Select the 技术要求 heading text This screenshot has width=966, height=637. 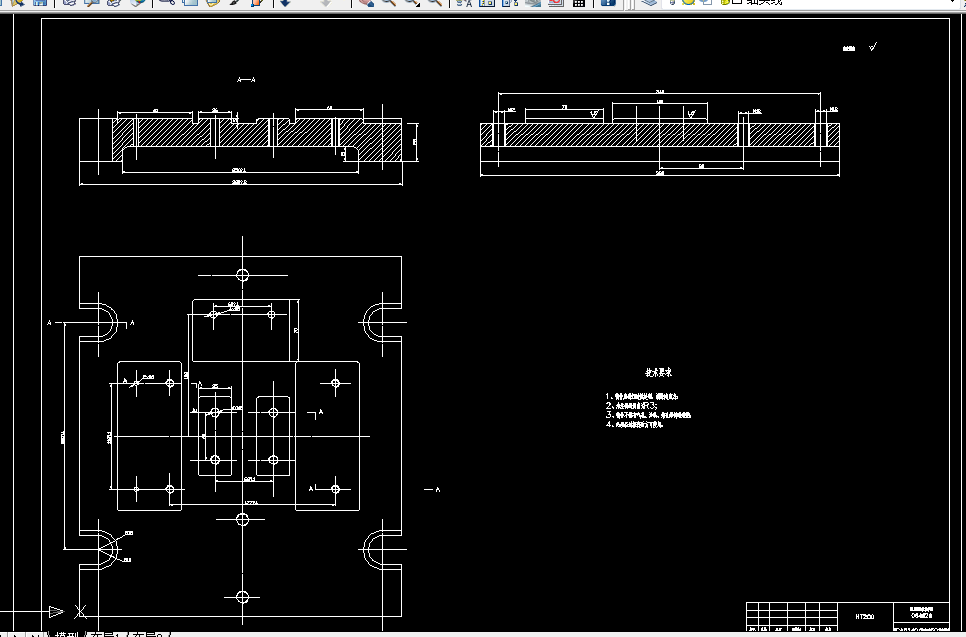pos(659,373)
